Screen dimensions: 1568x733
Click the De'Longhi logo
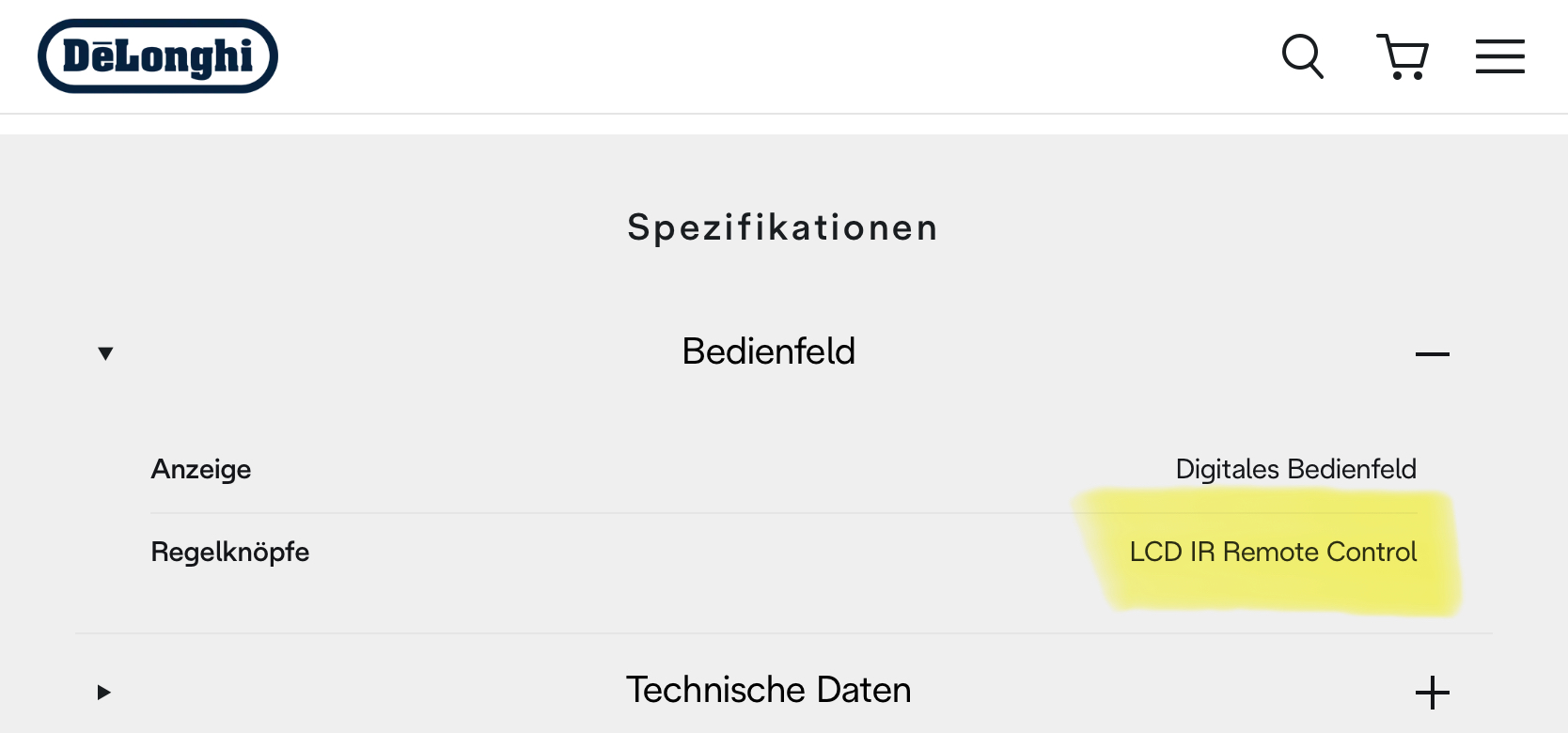click(x=158, y=56)
